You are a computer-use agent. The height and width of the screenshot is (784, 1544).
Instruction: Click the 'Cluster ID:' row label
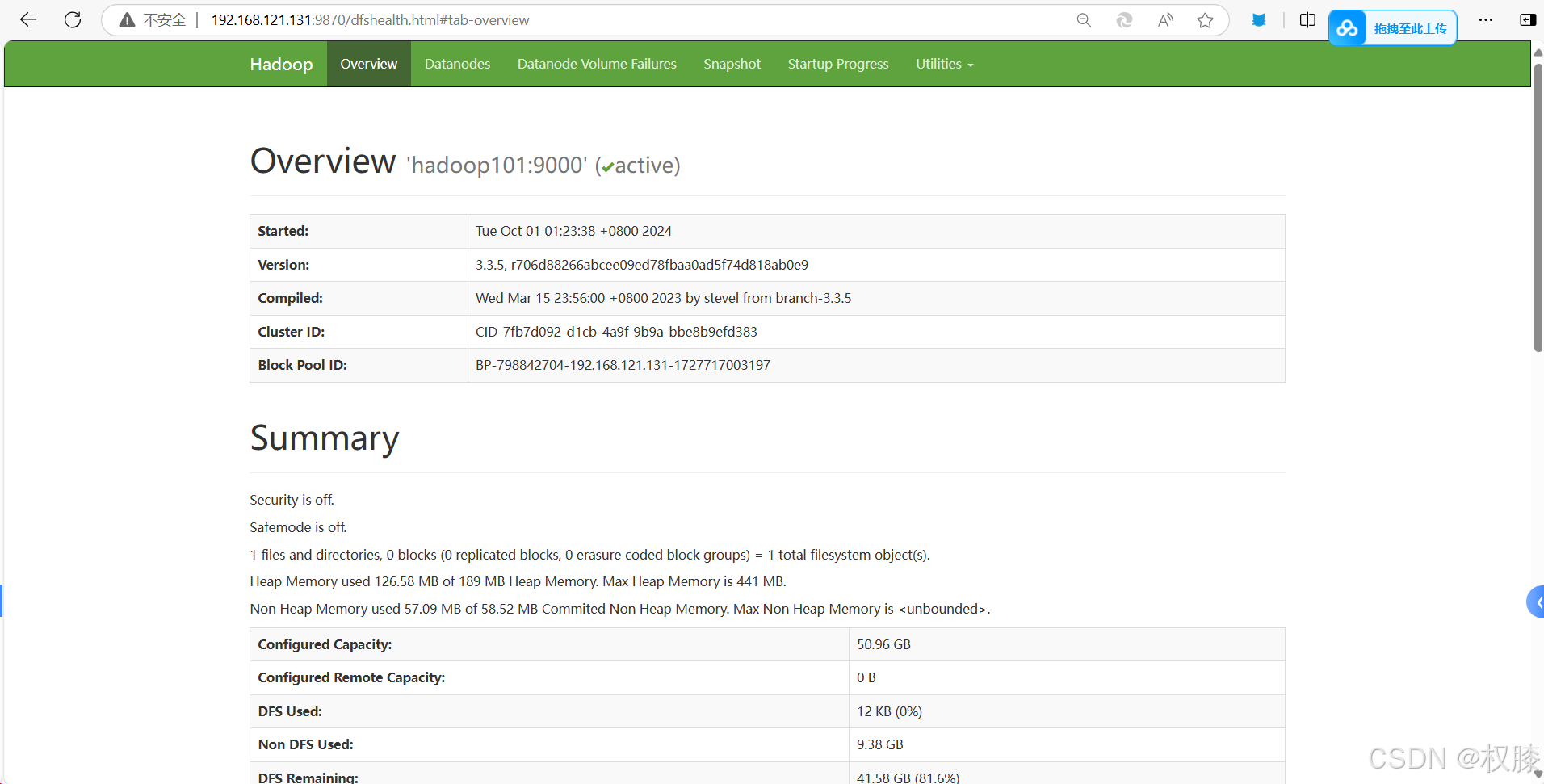coord(291,332)
